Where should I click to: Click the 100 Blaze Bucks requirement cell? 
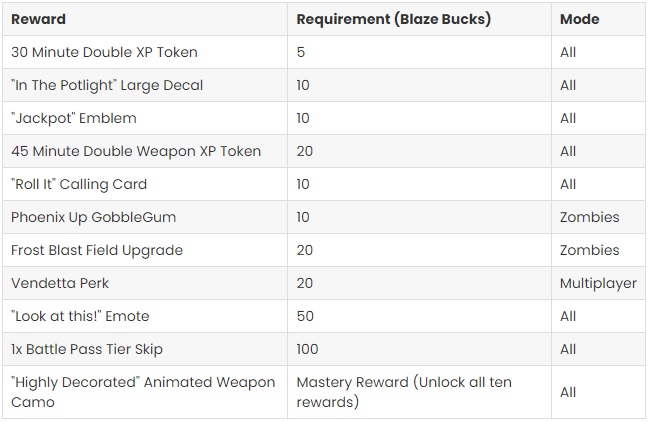[x=419, y=349]
